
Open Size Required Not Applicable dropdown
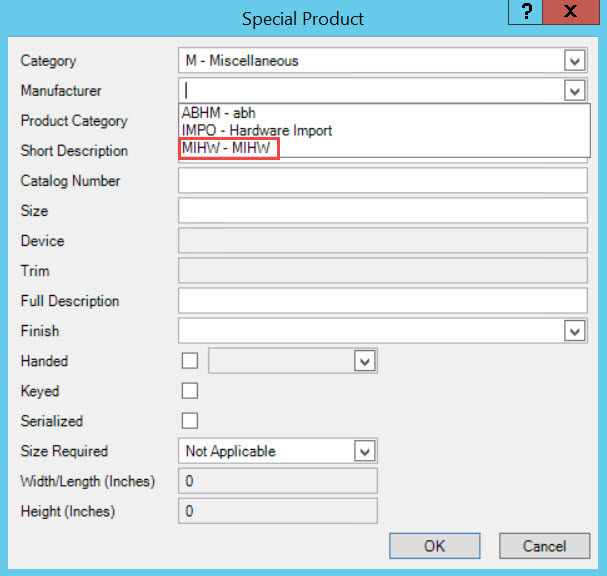(x=278, y=451)
